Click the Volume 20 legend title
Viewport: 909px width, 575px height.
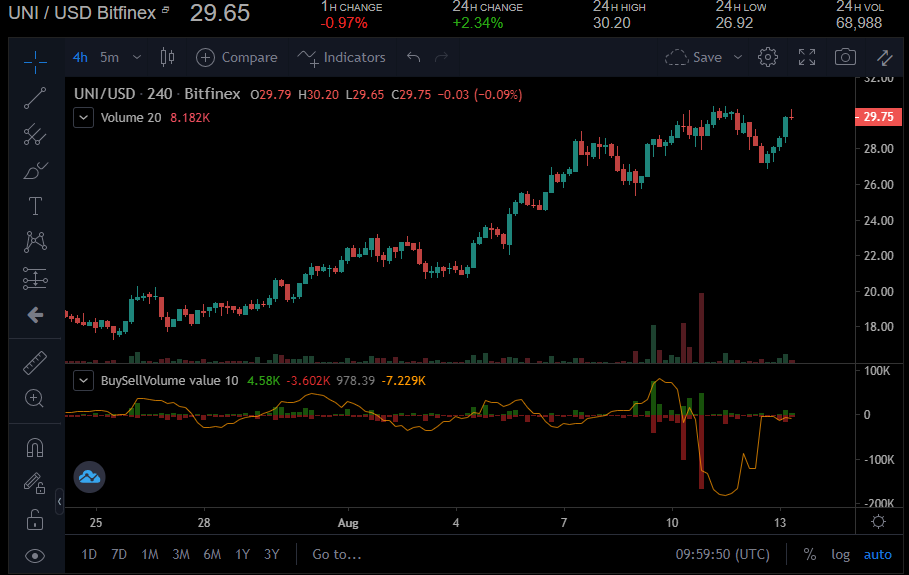(131, 118)
